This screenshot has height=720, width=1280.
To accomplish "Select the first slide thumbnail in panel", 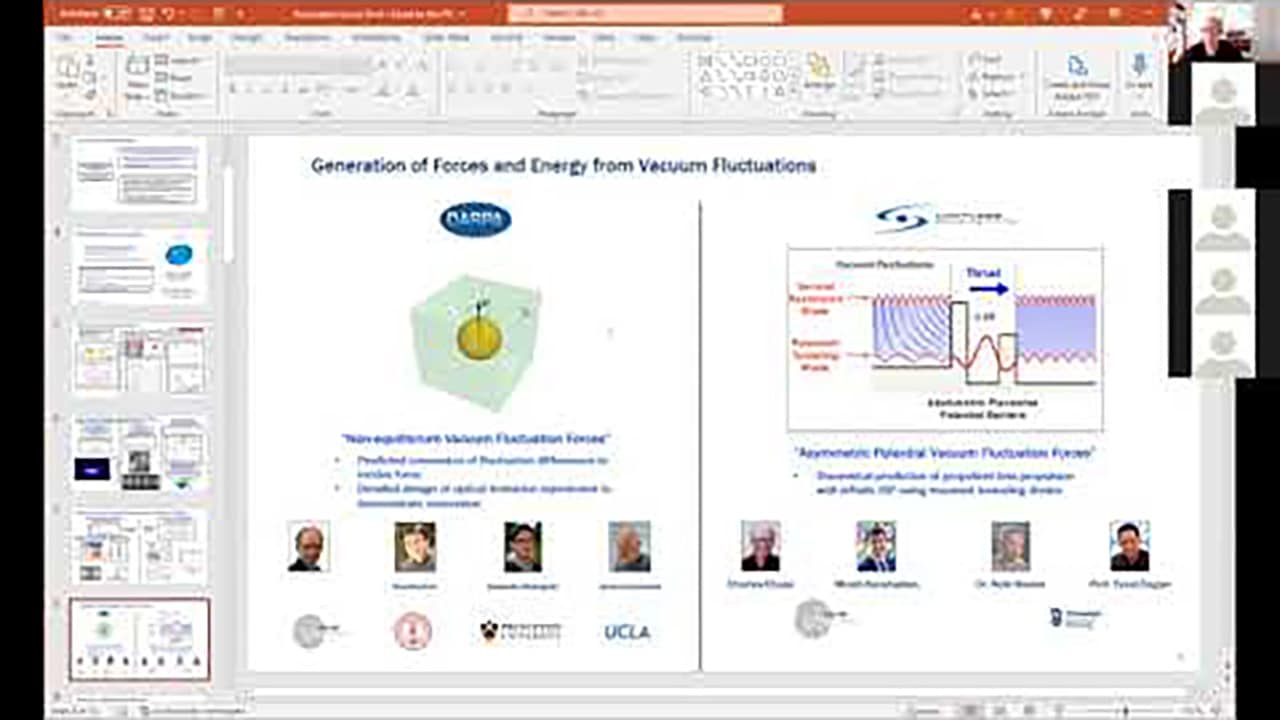I will (x=138, y=171).
